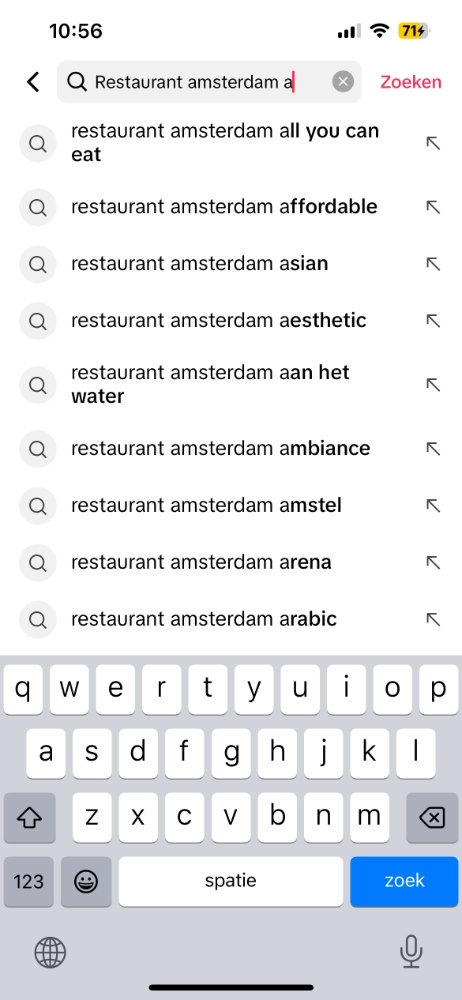Toggle the keyboard shift key

pos(29,818)
